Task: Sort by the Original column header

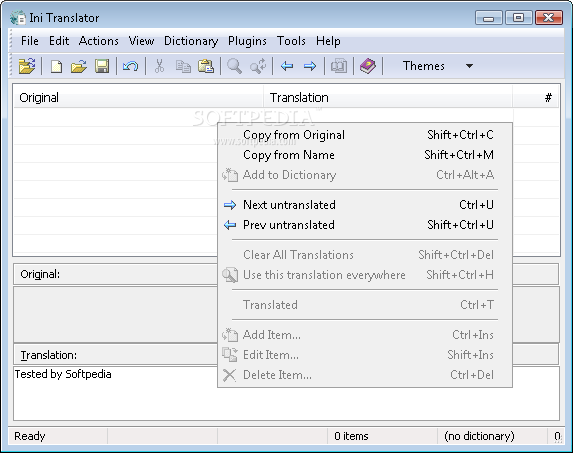Action: click(x=138, y=98)
